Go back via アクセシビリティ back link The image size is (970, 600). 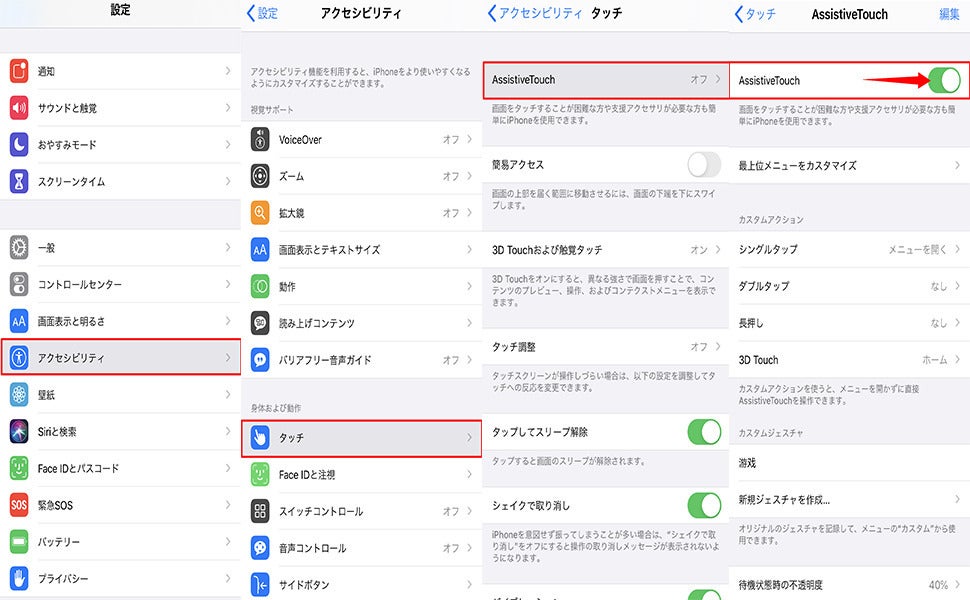(535, 12)
